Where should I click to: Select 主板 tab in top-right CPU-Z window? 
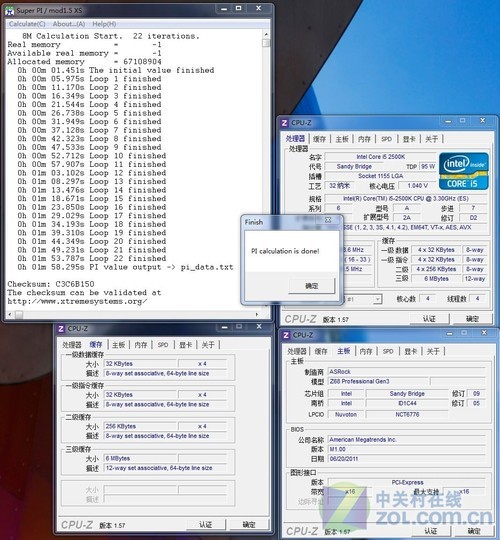[x=342, y=139]
